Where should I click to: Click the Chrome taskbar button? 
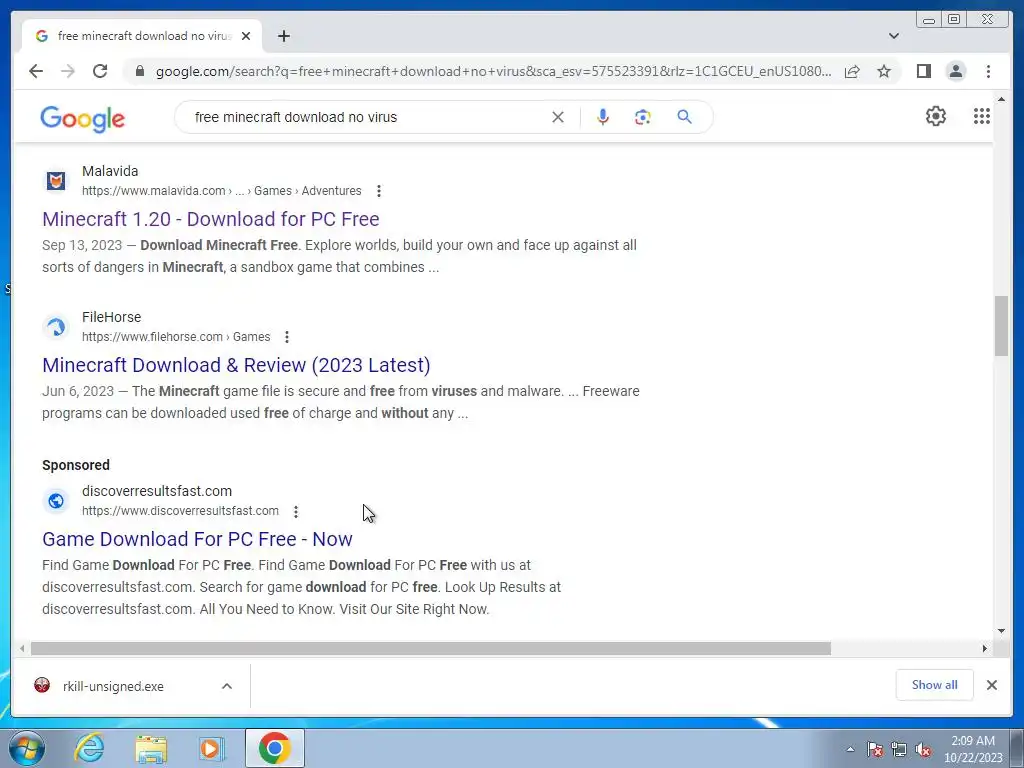click(274, 748)
